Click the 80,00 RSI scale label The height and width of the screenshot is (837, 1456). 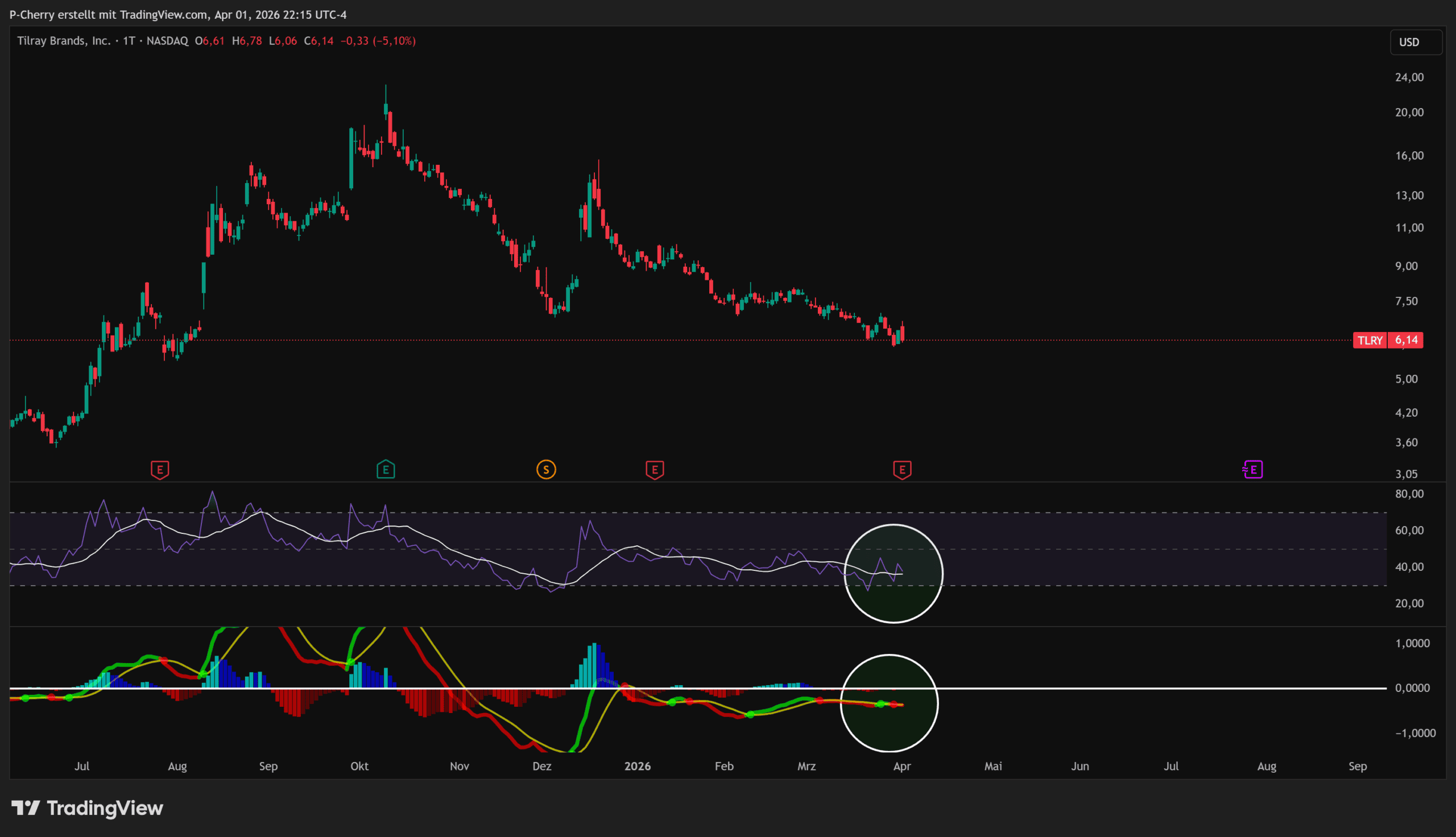[x=1409, y=494]
